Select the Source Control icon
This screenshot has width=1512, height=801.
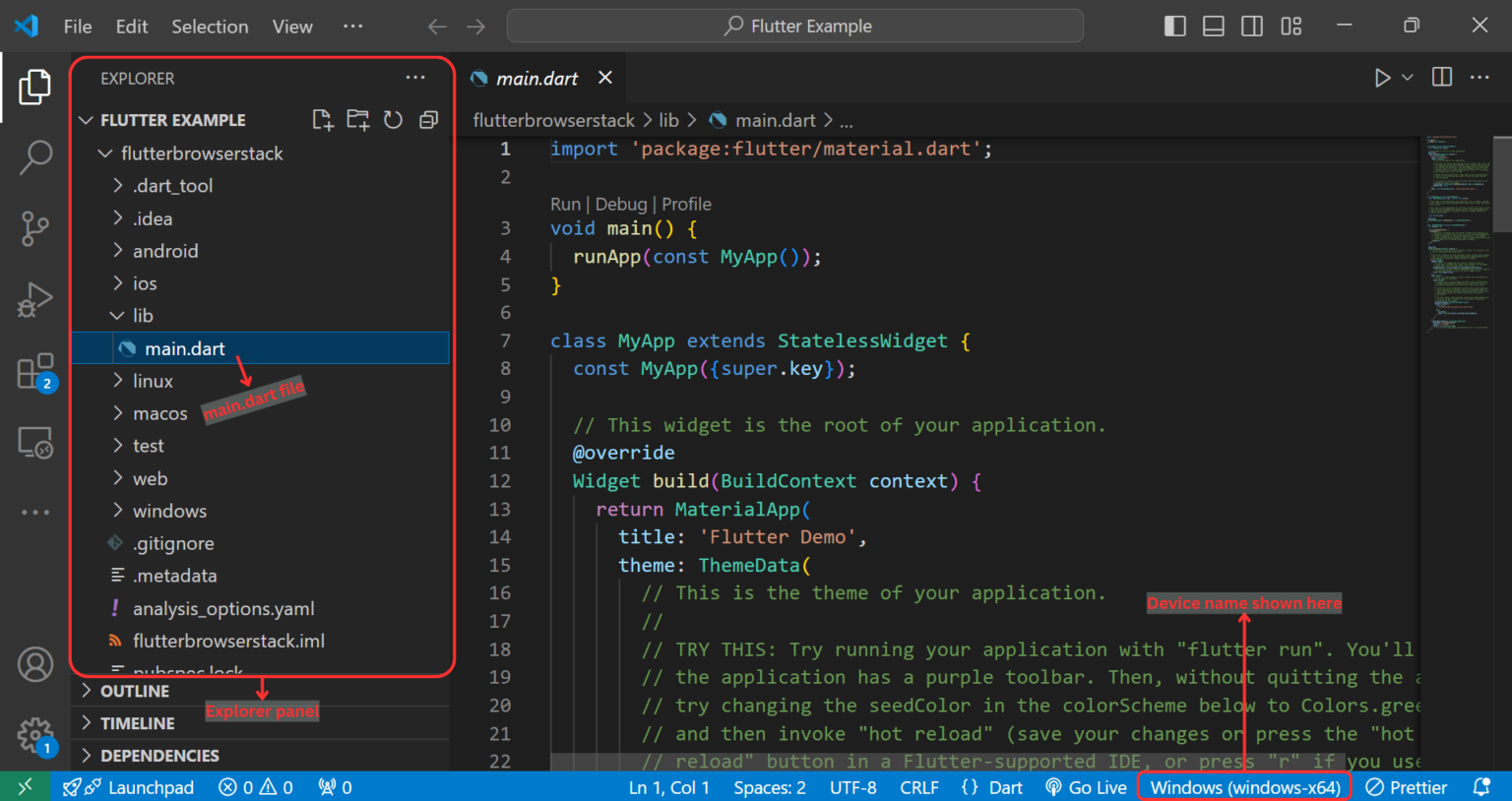click(35, 228)
